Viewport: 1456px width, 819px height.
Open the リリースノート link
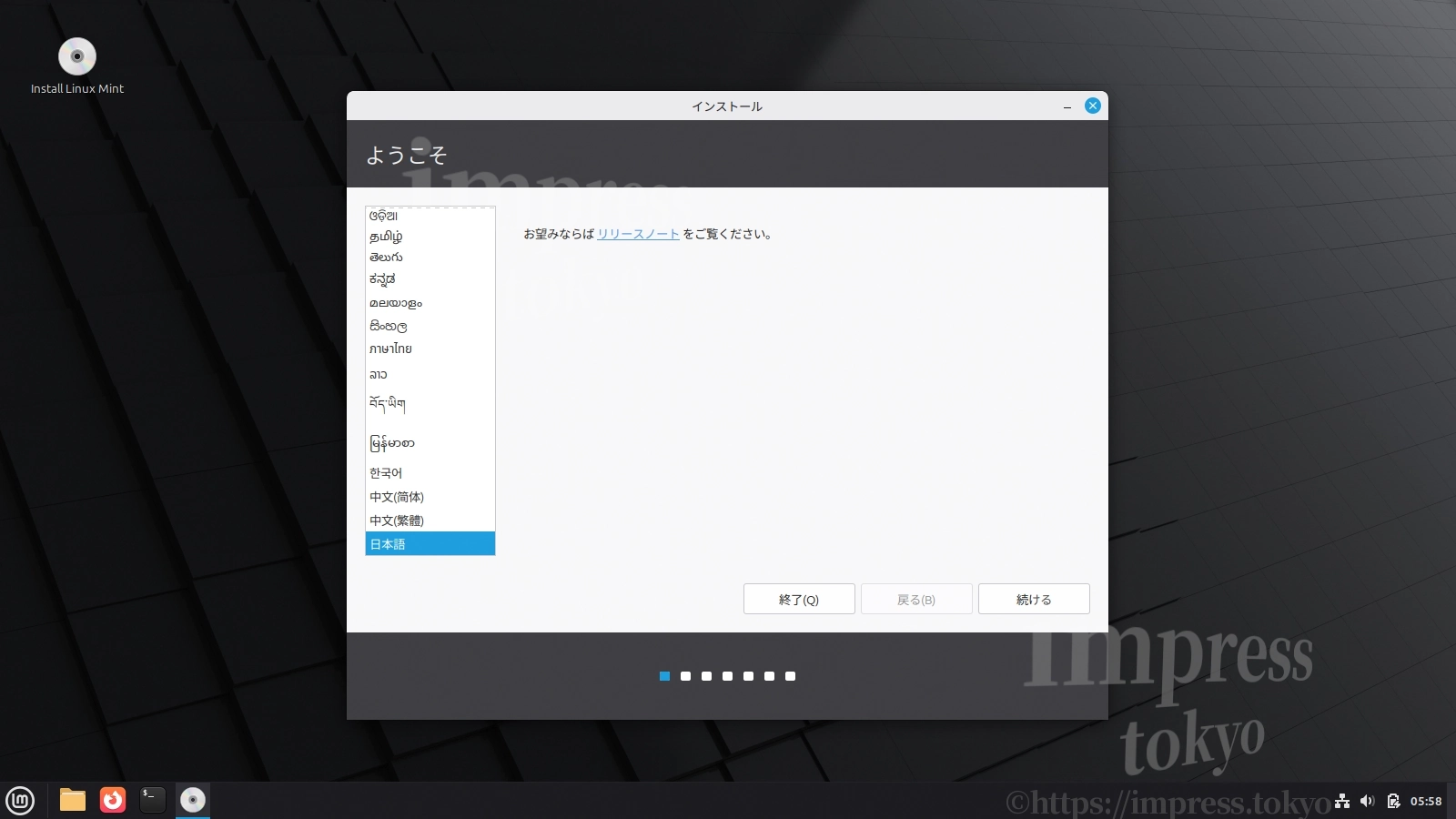pyautogui.click(x=639, y=234)
